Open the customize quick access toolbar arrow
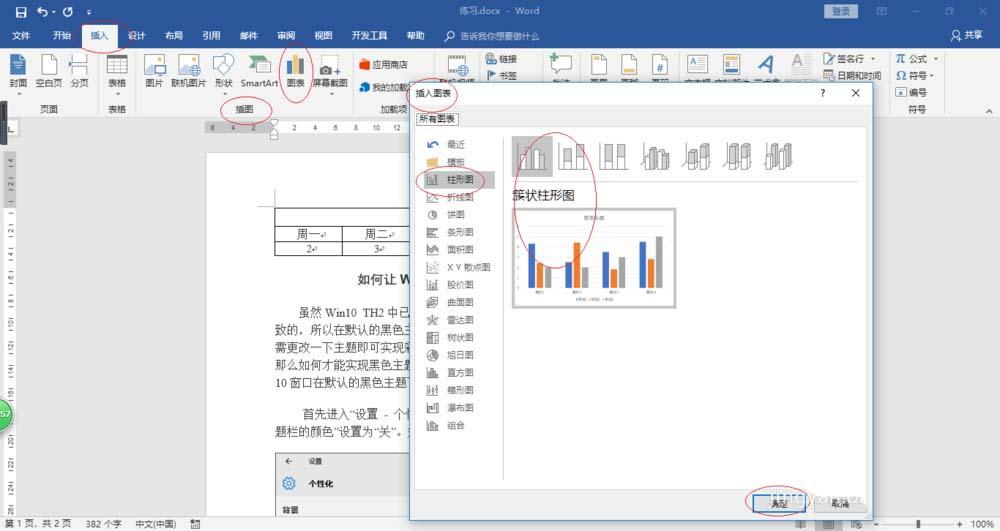This screenshot has width=1000, height=531. point(89,12)
